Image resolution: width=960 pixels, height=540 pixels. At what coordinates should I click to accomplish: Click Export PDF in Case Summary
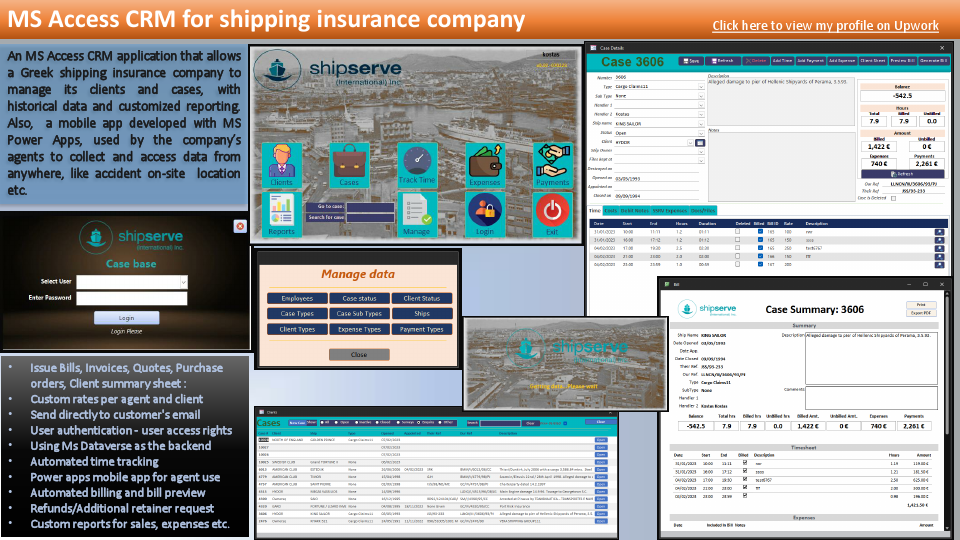click(x=921, y=313)
